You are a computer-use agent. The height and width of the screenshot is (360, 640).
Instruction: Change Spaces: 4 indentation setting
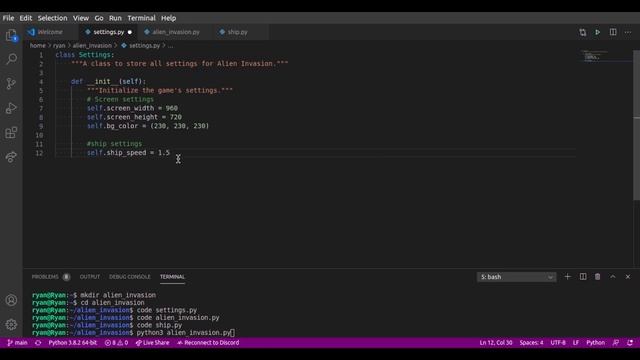(x=531, y=343)
